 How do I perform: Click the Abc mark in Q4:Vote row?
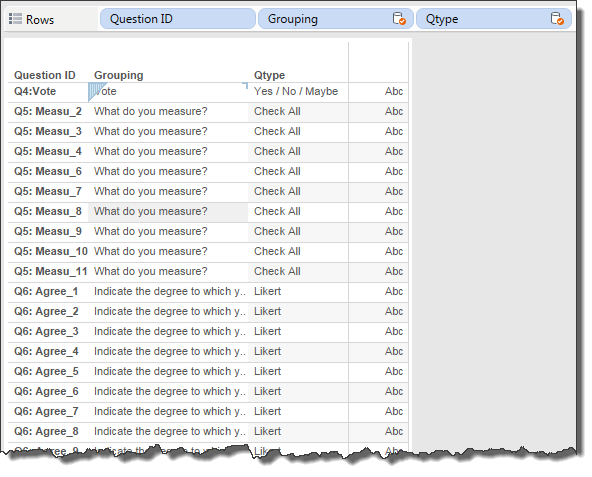394,91
